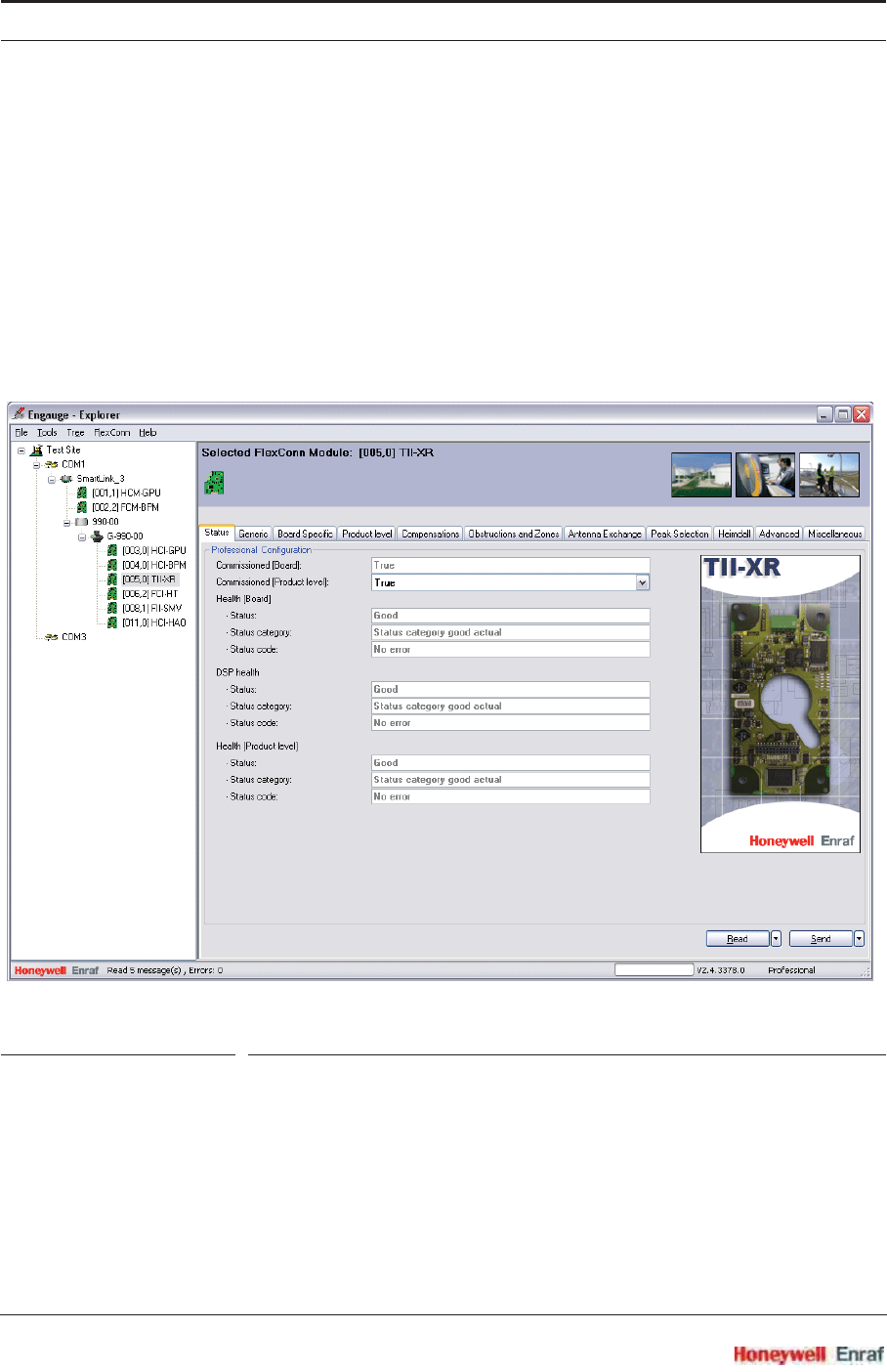The width and height of the screenshot is (887, 1372).
Task: Switch to the Antenna Exchange tab
Action: (605, 534)
